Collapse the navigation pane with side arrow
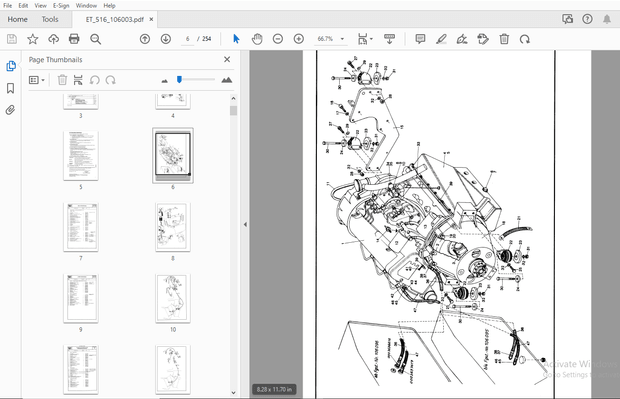Viewport: 620px width, 399px height. click(245, 224)
